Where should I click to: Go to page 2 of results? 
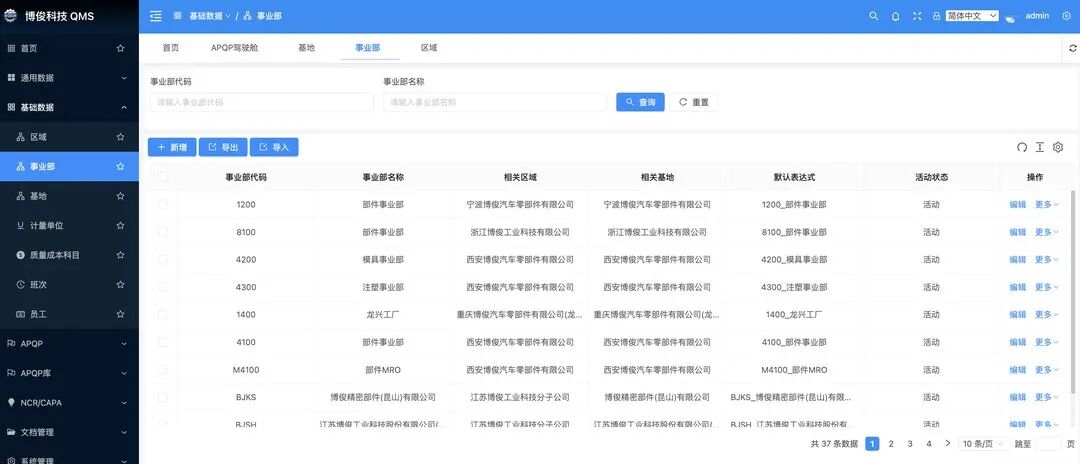point(891,444)
